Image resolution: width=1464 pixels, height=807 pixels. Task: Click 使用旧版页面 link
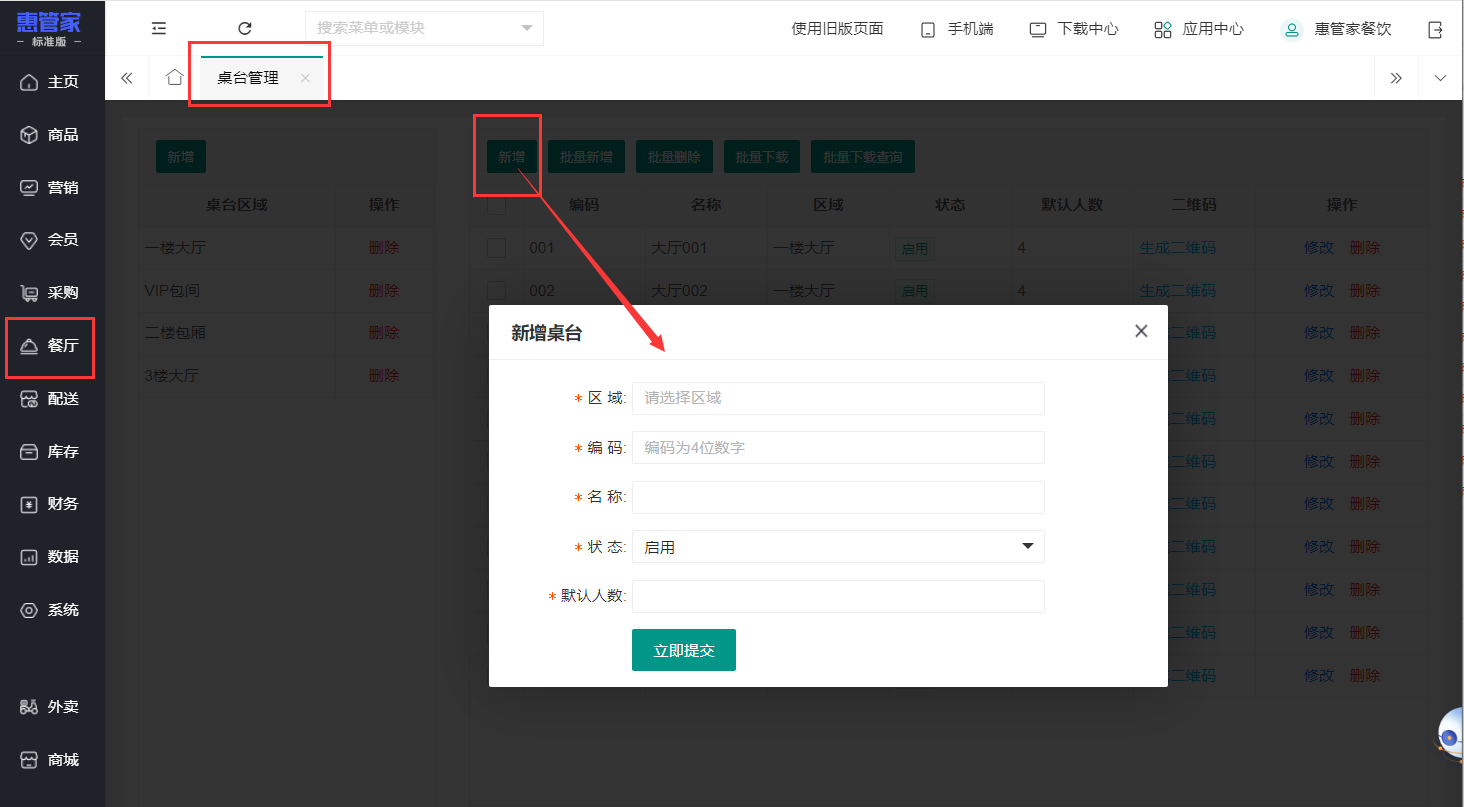(x=838, y=29)
